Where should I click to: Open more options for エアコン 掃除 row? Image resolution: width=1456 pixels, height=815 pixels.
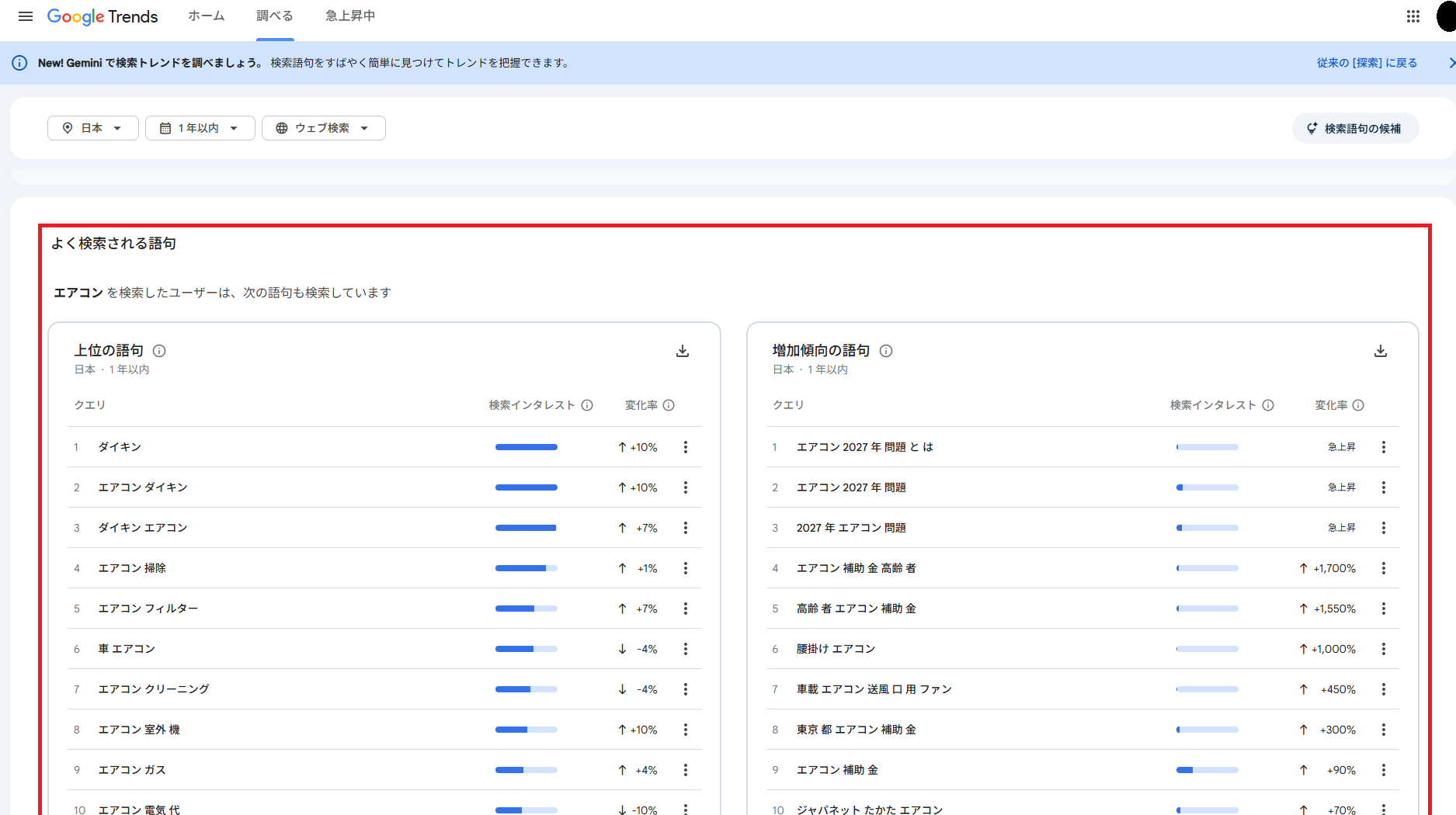pyautogui.click(x=686, y=568)
